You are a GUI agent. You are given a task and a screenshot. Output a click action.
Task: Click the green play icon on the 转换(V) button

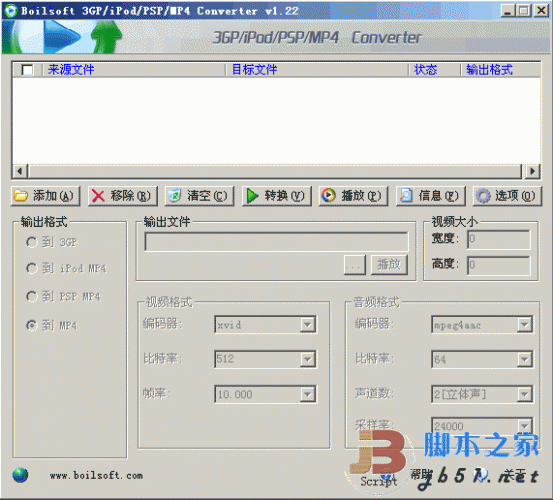coord(252,196)
